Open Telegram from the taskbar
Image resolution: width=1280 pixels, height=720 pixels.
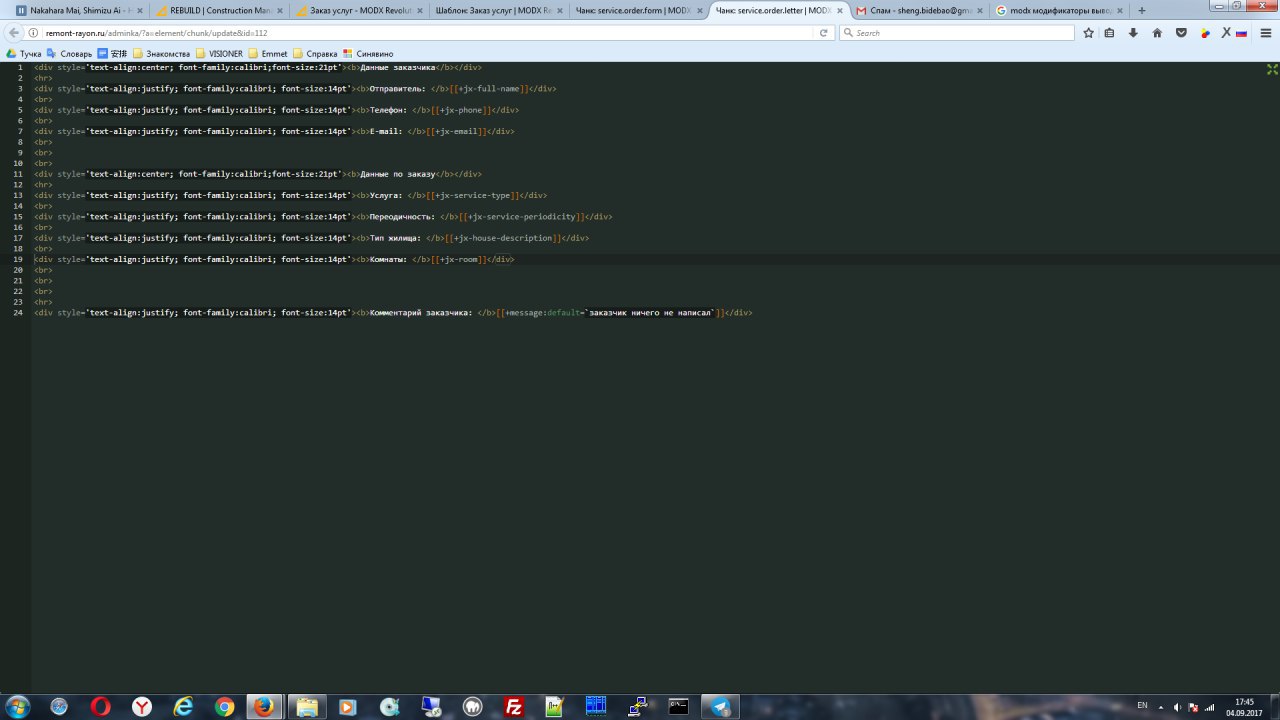click(x=720, y=707)
